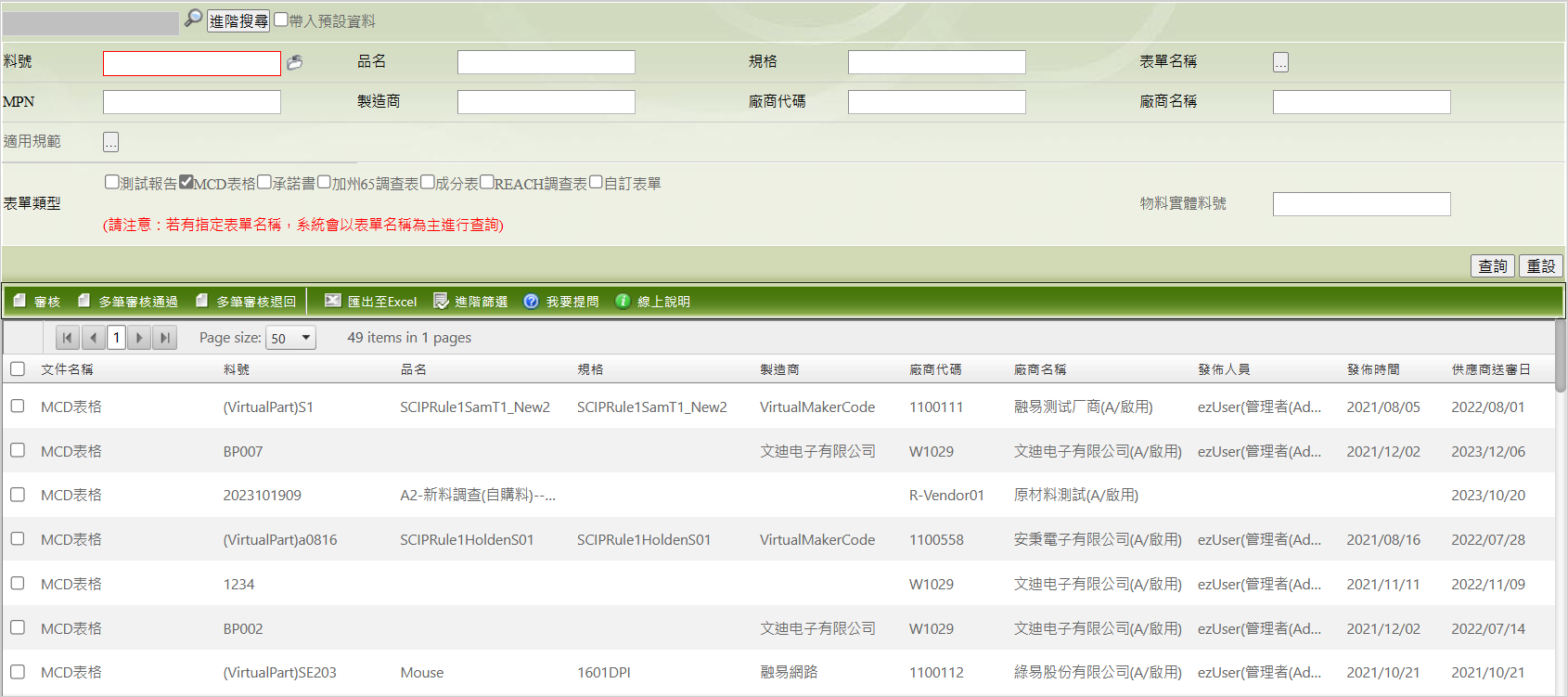Click the 進階搜尋 button

pyautogui.click(x=238, y=20)
